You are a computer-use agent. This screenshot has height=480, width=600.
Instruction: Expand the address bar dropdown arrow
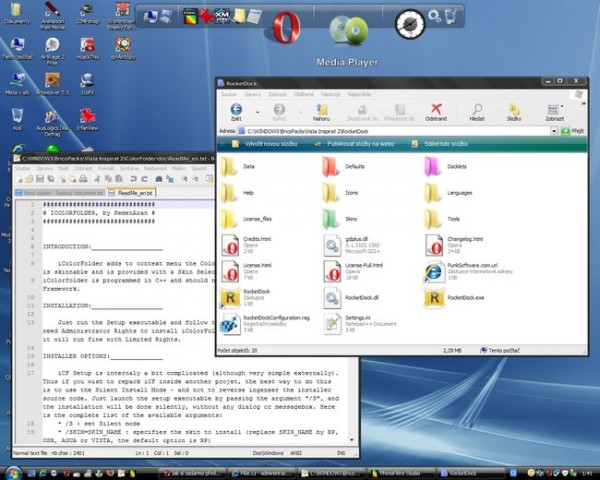(554, 131)
